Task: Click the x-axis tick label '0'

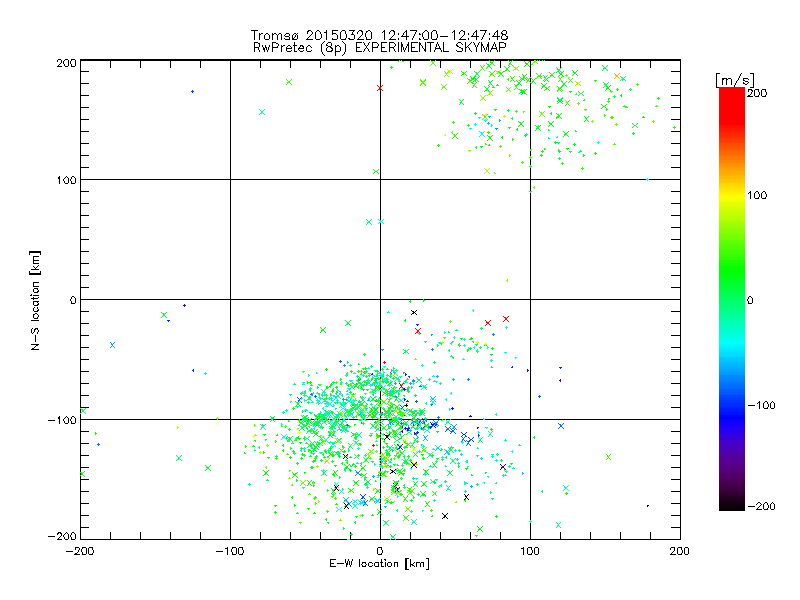Action: (380, 551)
